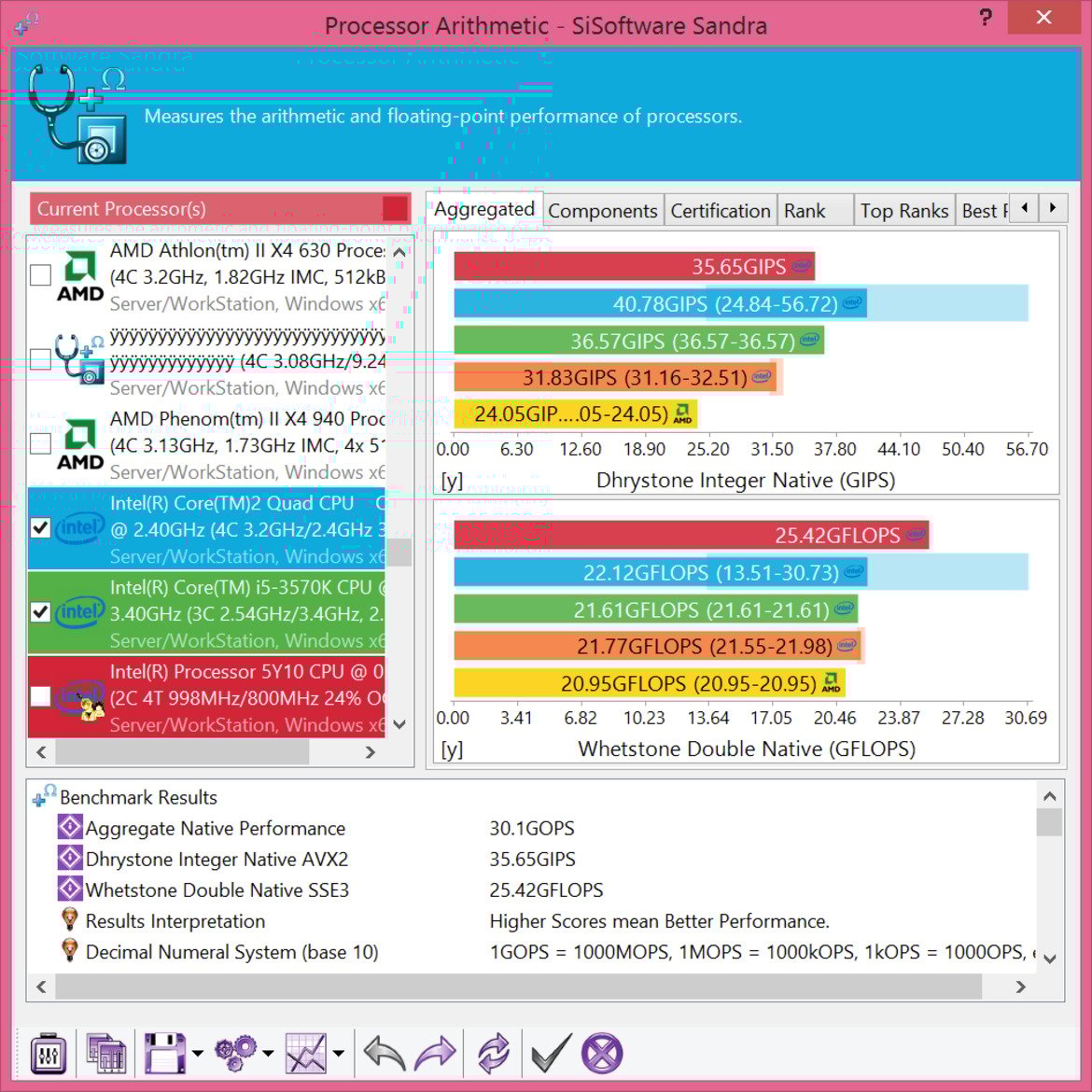
Task: Click the gears engine settings icon
Action: pos(235,1053)
